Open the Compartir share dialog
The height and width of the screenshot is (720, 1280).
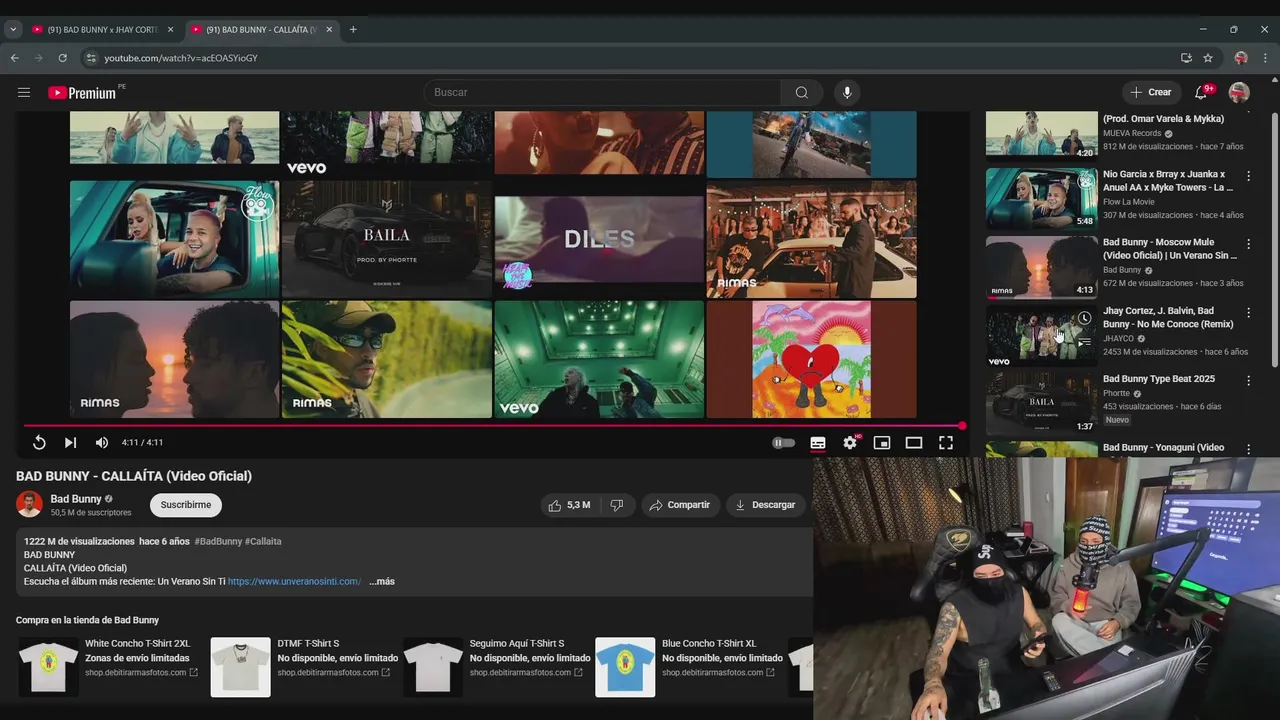[679, 505]
